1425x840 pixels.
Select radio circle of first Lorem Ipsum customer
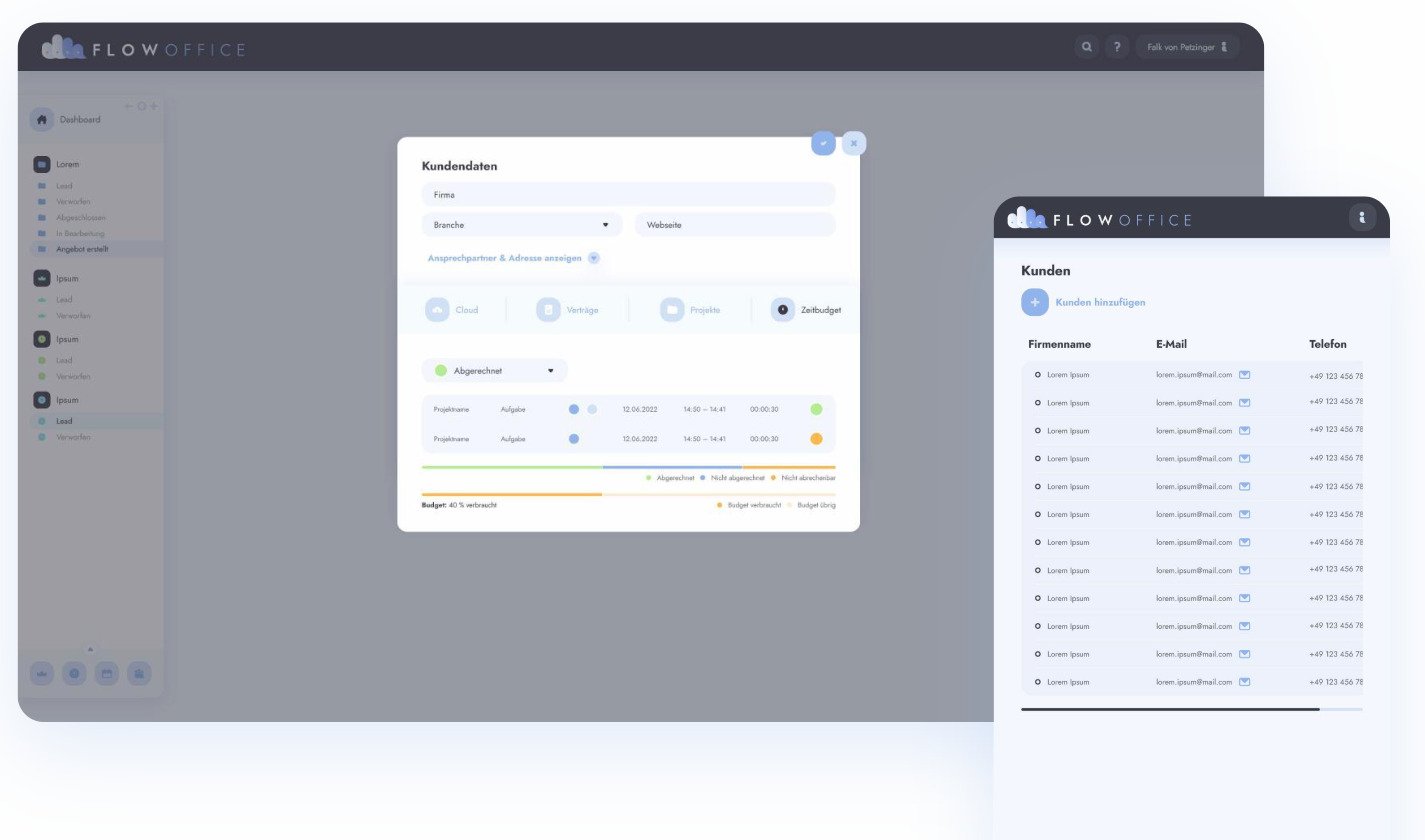(x=1038, y=375)
